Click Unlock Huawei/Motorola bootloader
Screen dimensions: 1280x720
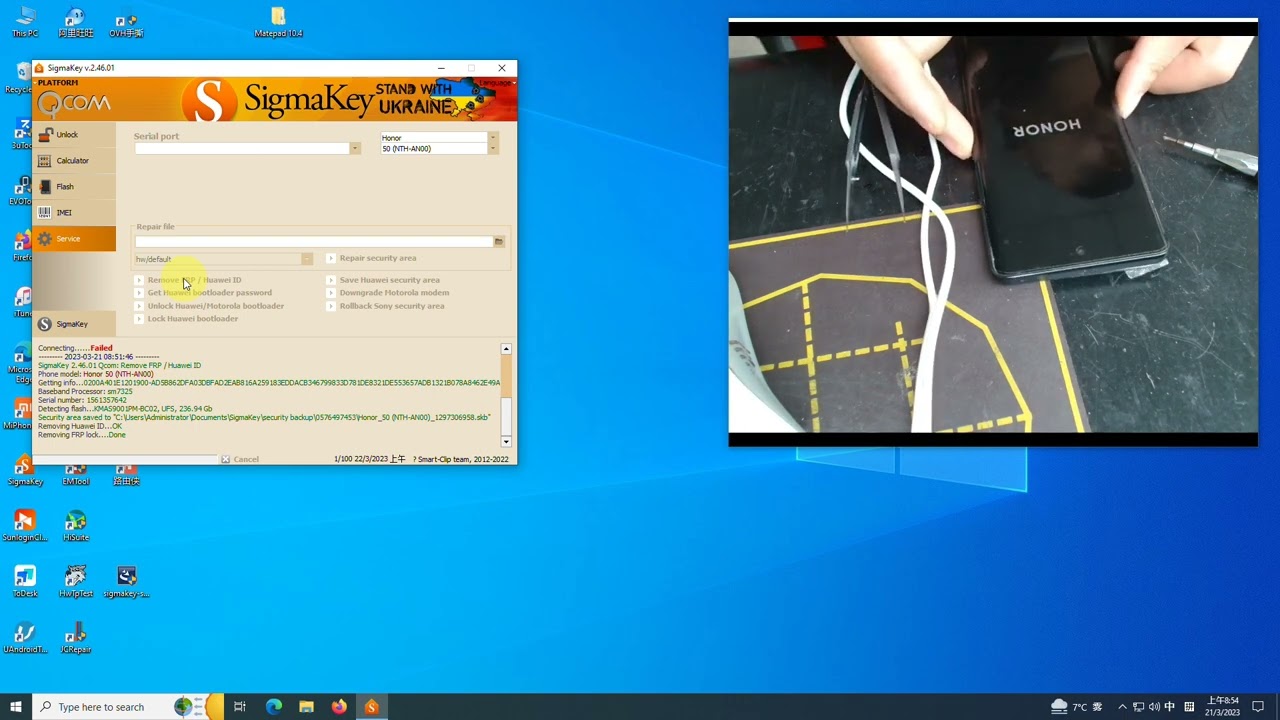pyautogui.click(x=210, y=306)
